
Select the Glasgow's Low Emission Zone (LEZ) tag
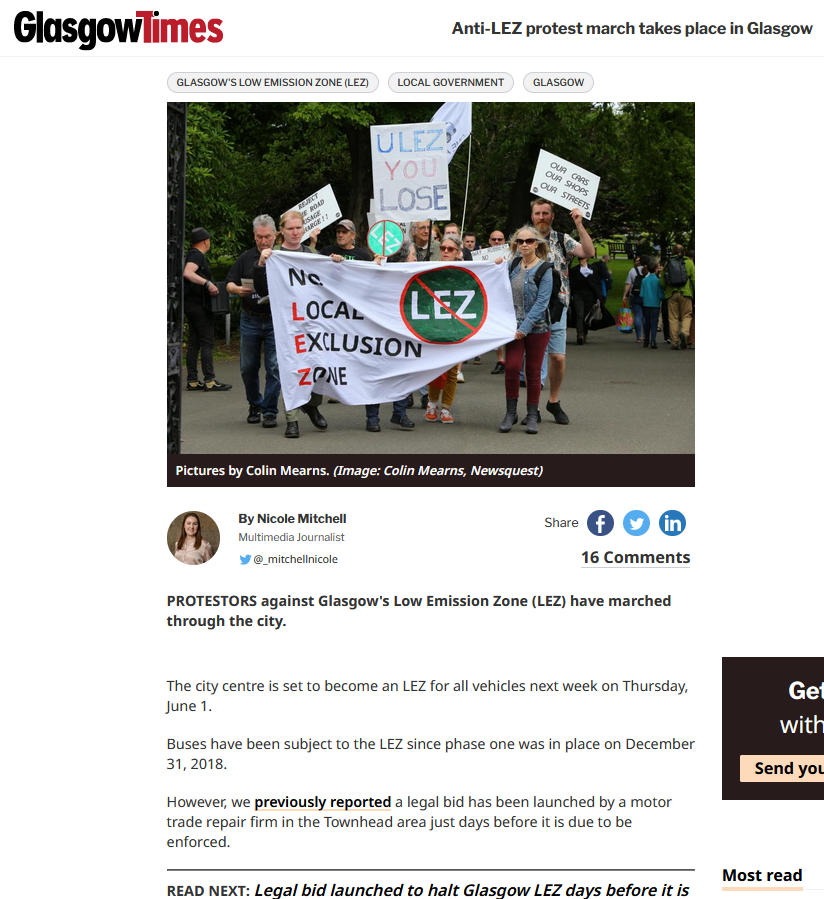272,83
